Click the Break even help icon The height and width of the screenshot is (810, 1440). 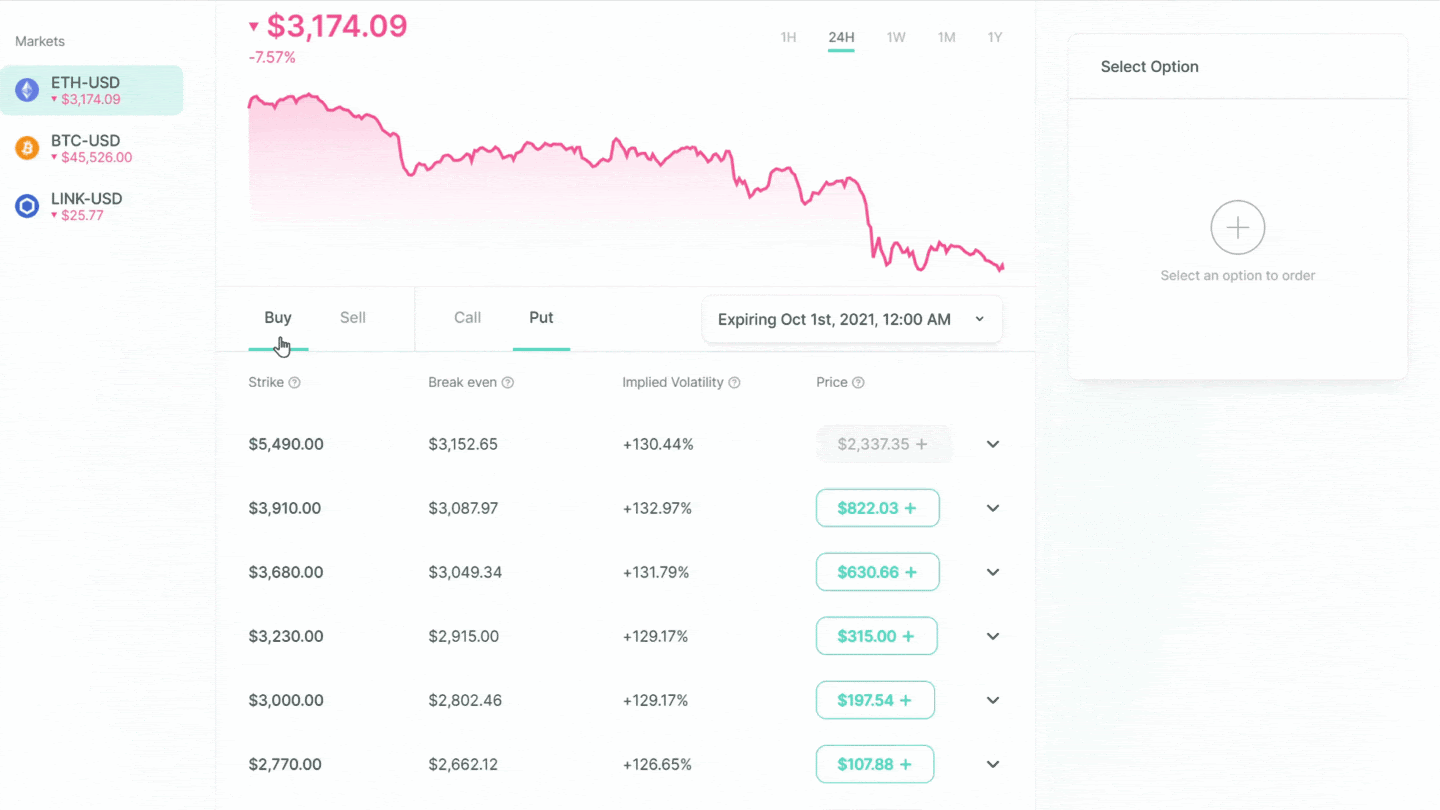pyautogui.click(x=508, y=383)
